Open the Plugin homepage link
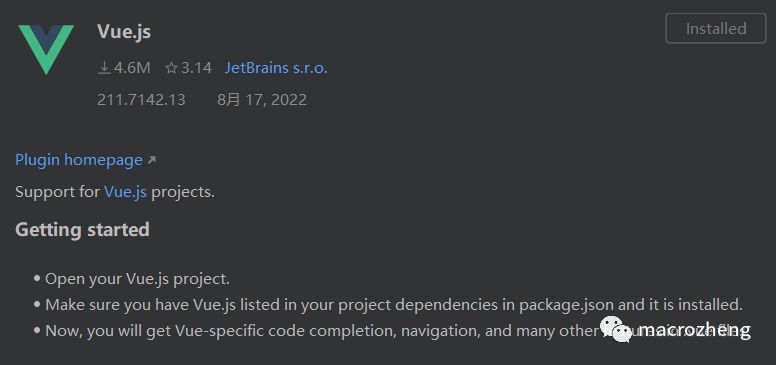The width and height of the screenshot is (776, 365). coord(79,160)
